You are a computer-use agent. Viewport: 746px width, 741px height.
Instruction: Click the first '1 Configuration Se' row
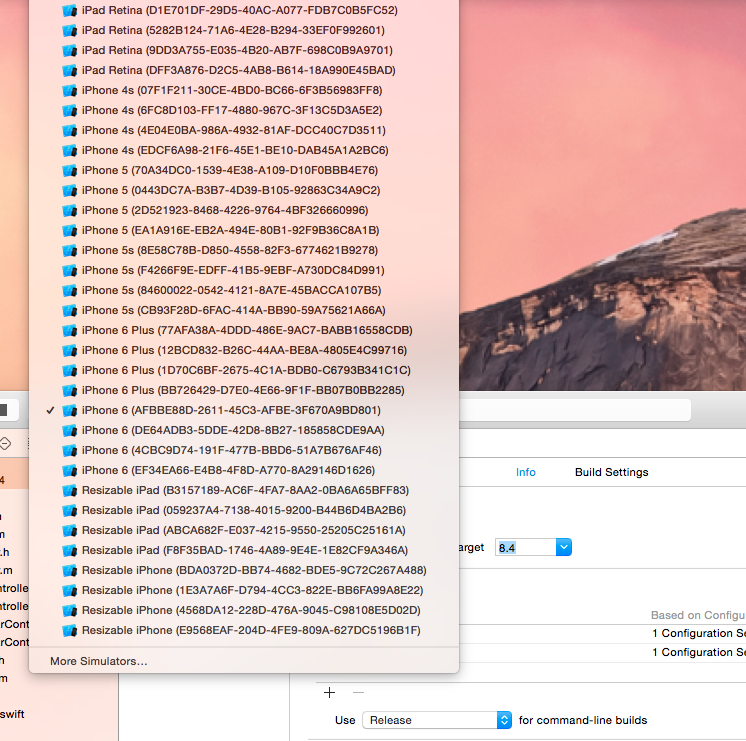coord(698,633)
